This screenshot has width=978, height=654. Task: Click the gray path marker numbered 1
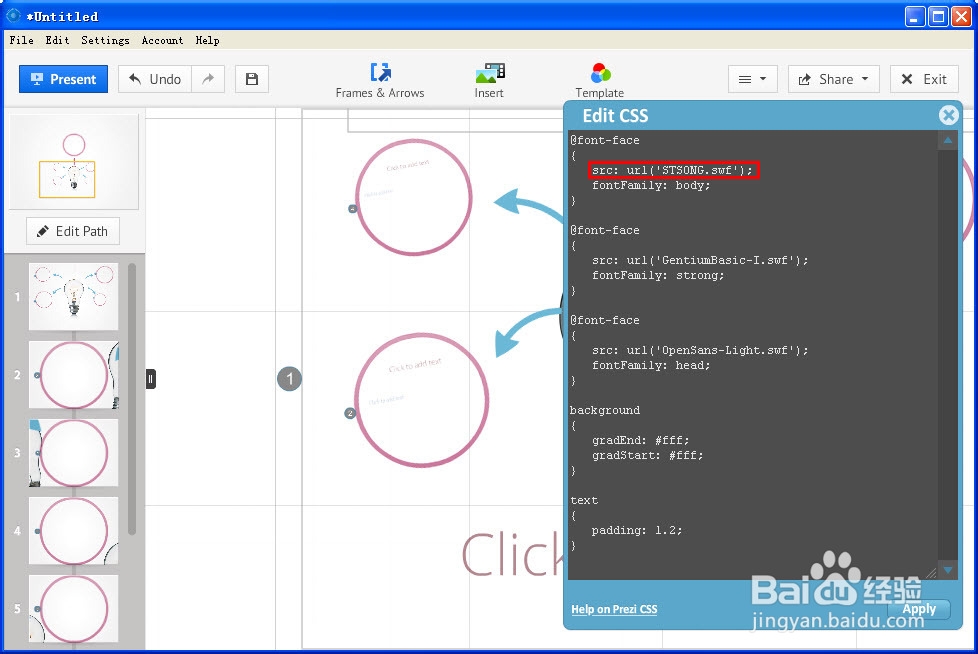[289, 378]
